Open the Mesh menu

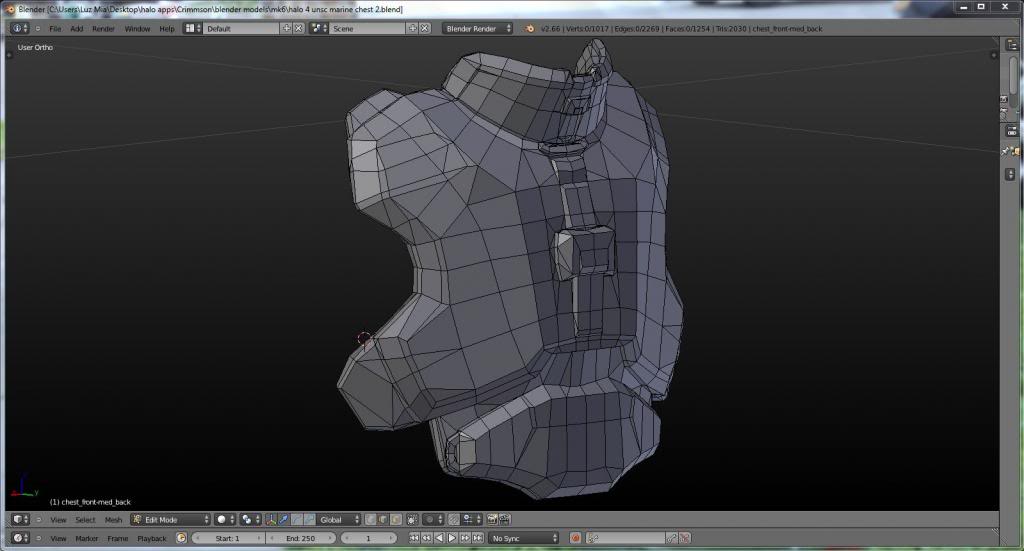coord(113,520)
